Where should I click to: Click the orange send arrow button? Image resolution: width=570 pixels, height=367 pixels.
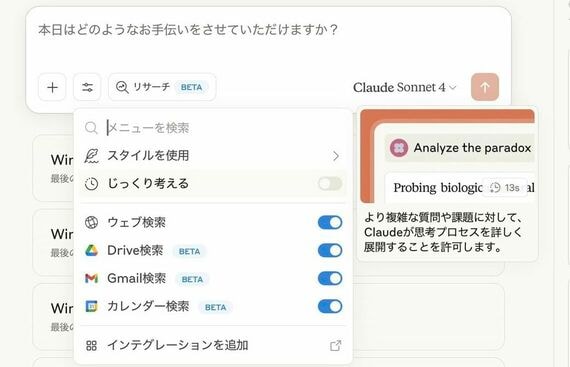485,87
